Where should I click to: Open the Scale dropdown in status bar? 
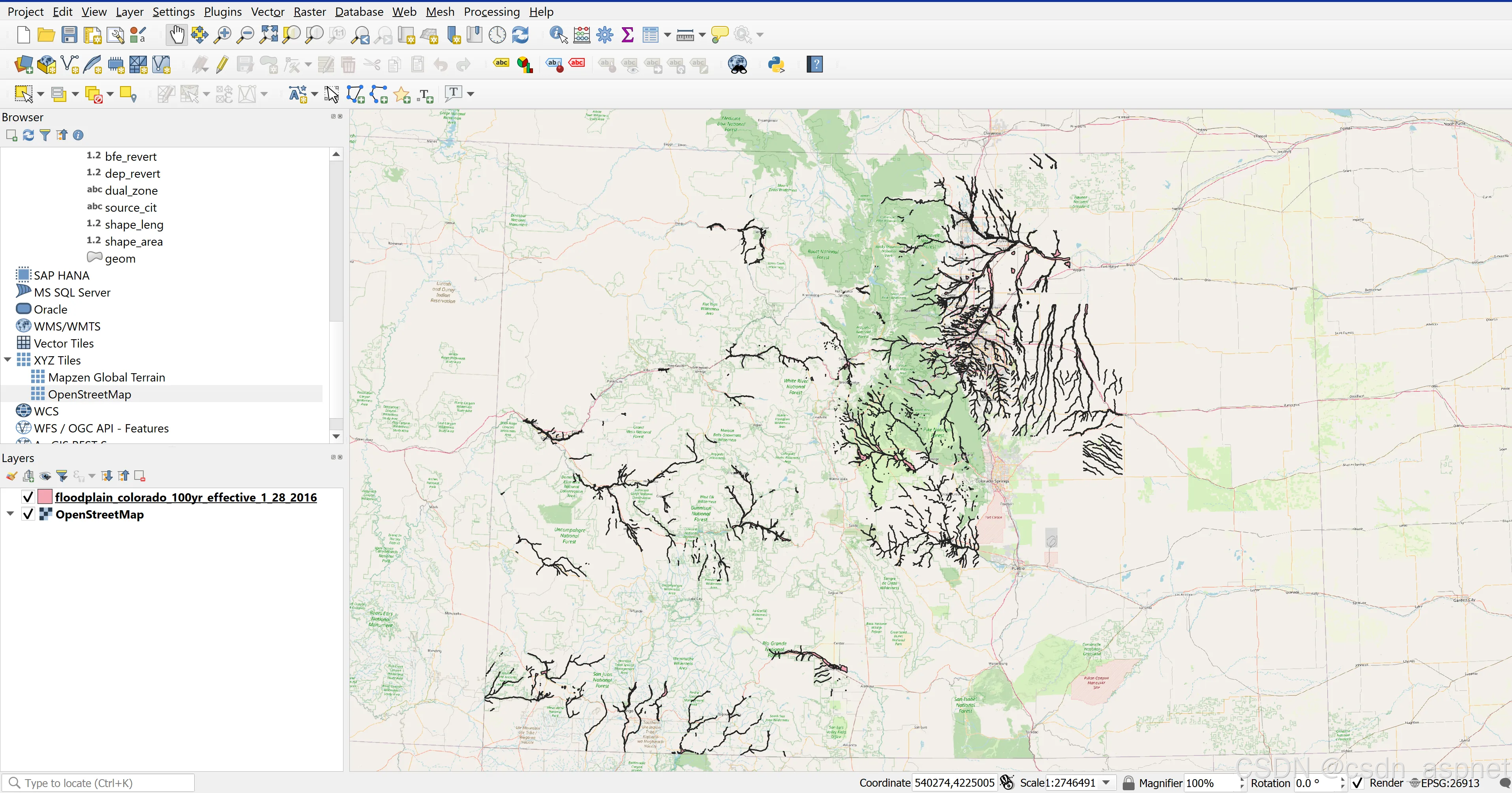point(1107,783)
